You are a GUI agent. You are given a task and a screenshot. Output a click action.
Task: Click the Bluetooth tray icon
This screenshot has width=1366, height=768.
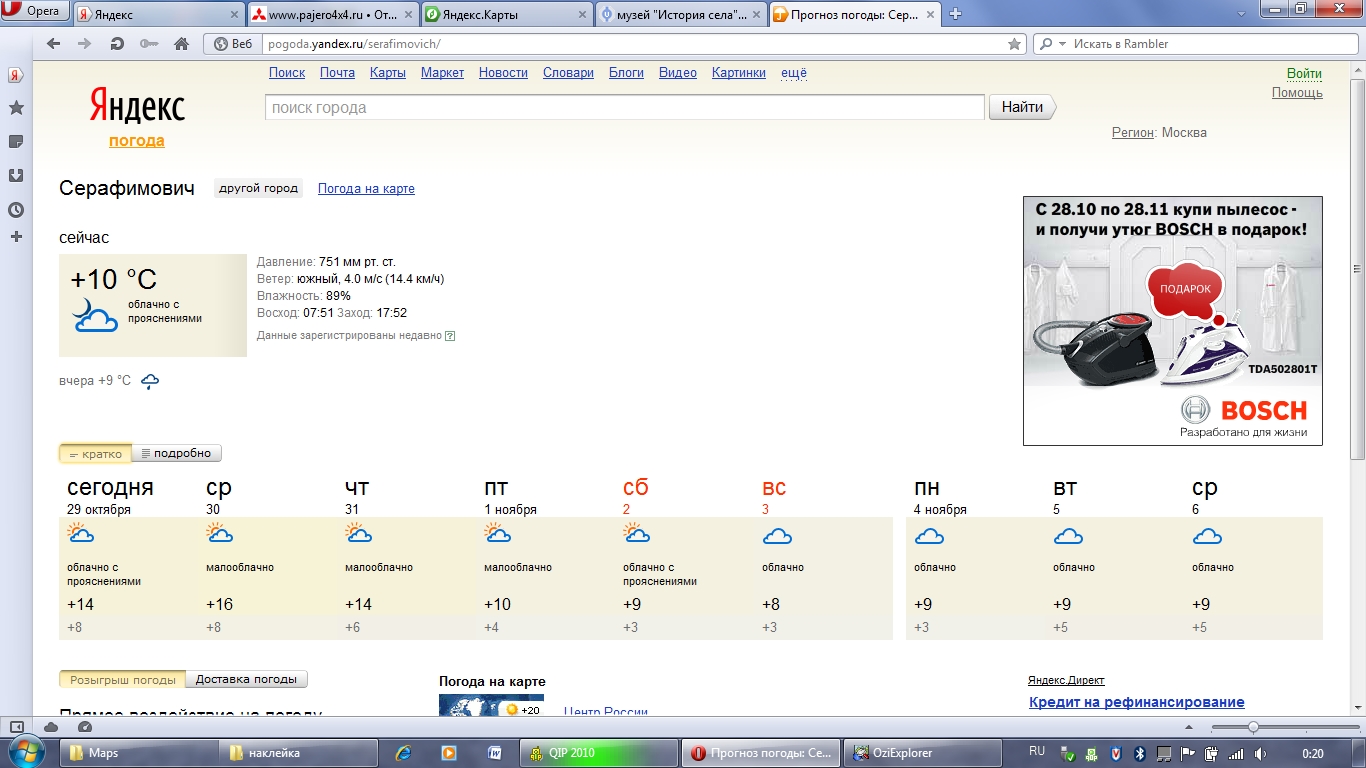tap(1138, 753)
